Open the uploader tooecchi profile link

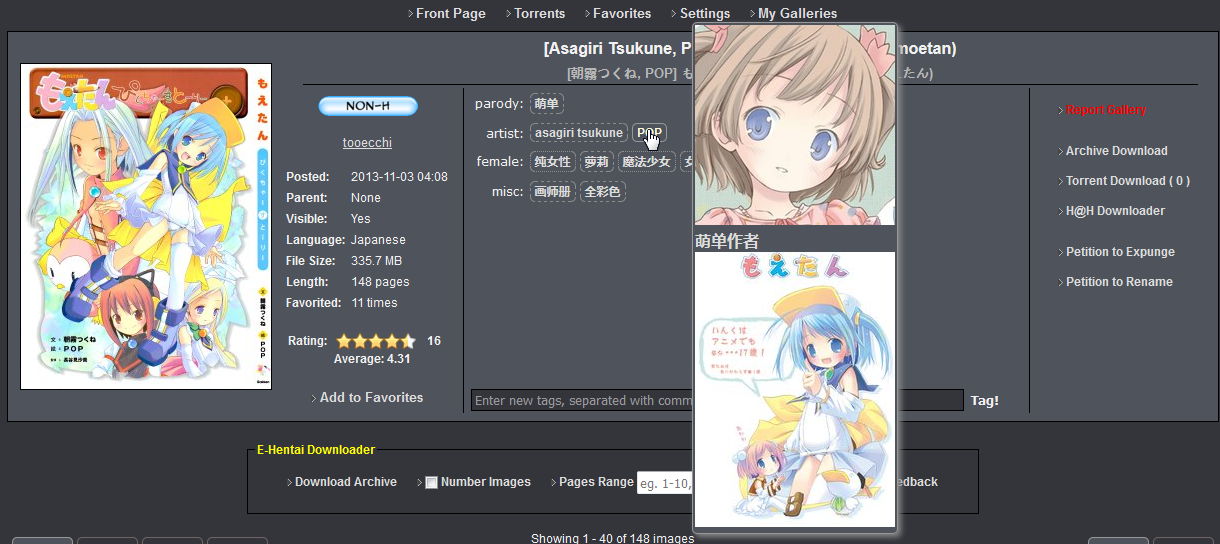coord(367,143)
